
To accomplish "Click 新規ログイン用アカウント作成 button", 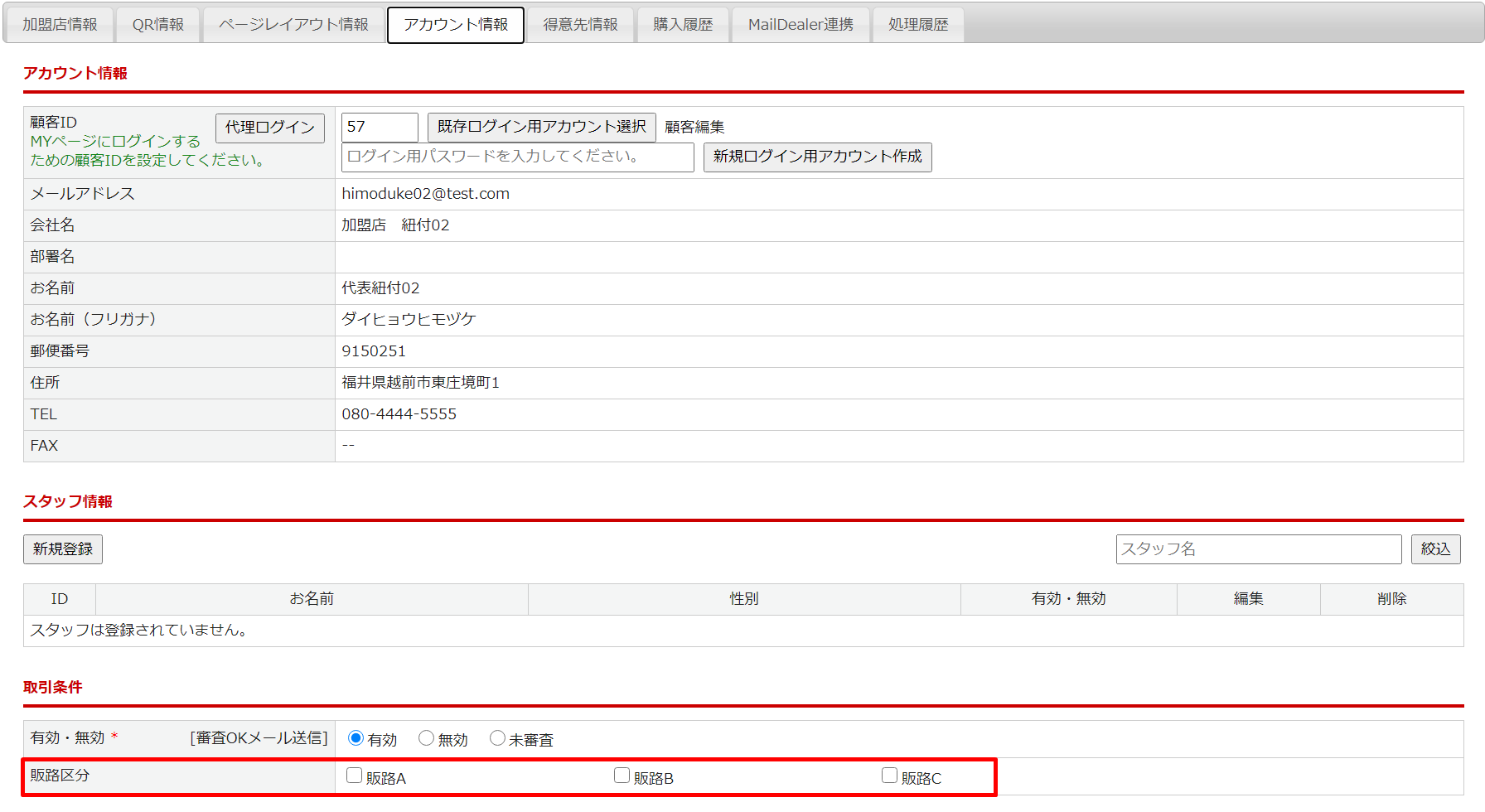I will click(817, 157).
